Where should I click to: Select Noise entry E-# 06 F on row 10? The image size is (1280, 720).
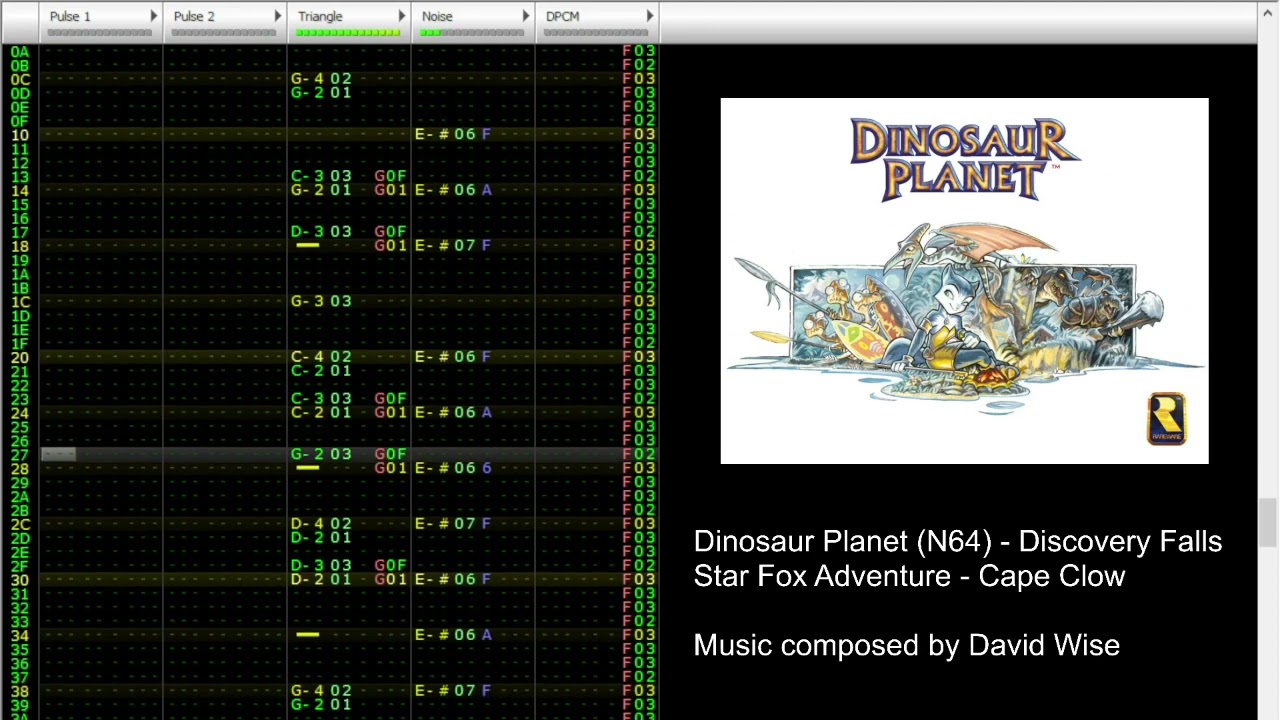point(453,134)
